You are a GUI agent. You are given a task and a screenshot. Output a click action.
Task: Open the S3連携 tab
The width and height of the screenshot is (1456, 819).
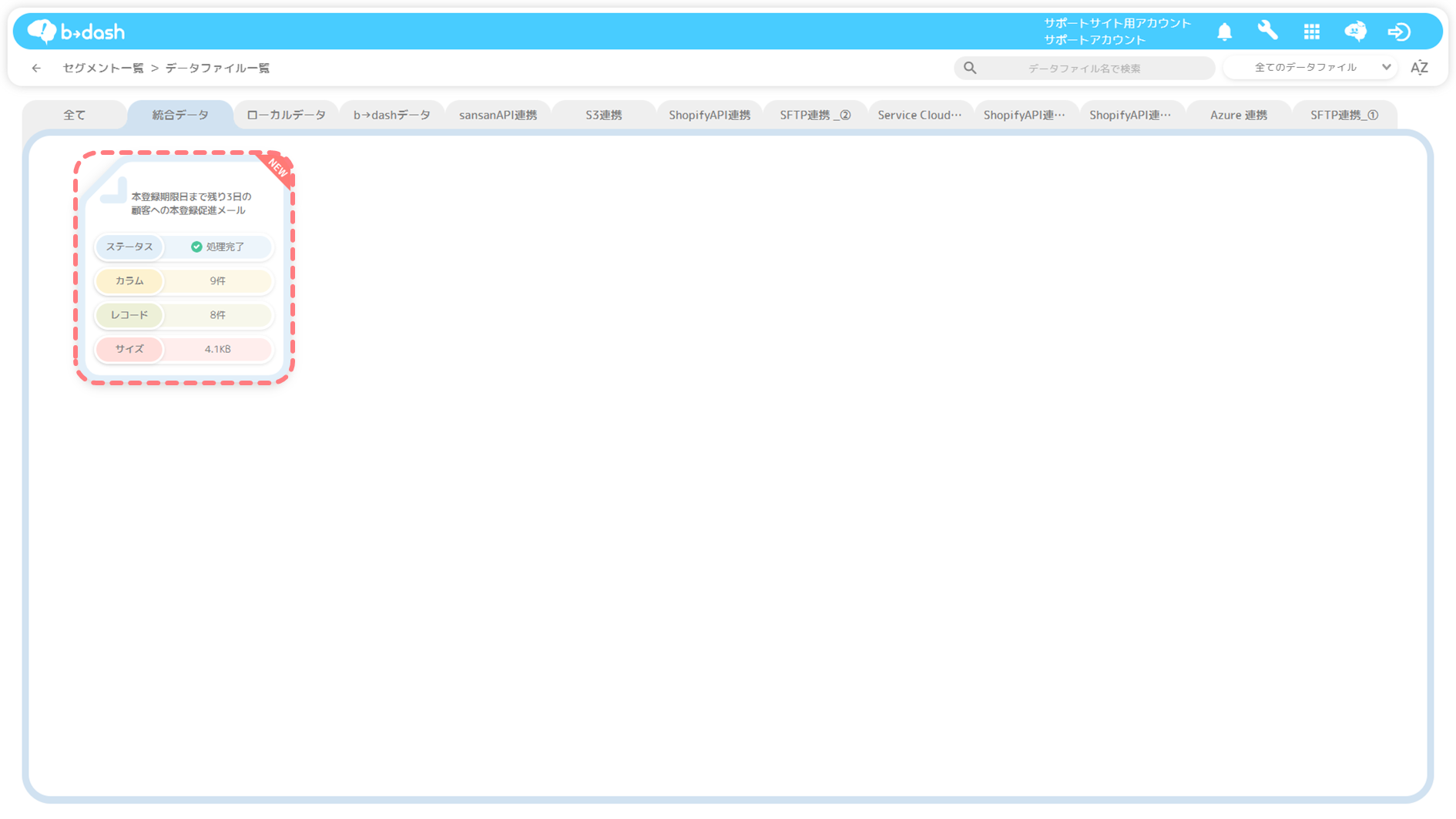click(603, 115)
